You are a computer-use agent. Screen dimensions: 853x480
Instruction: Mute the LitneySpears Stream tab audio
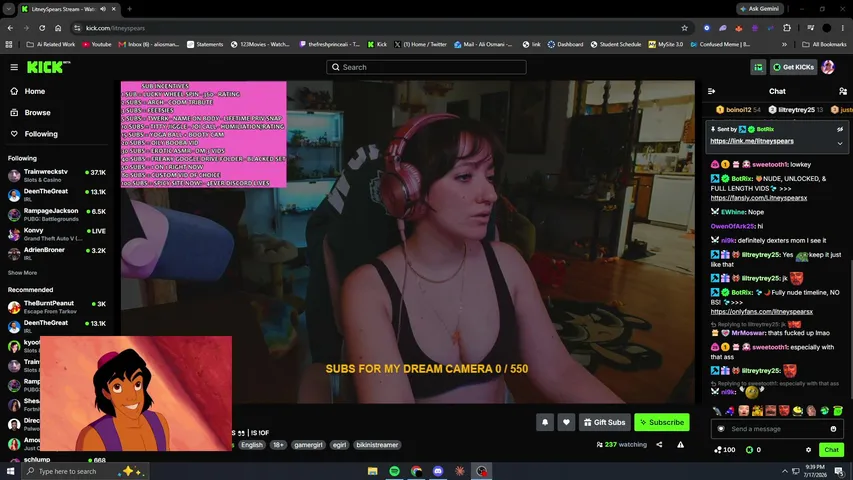103,9
